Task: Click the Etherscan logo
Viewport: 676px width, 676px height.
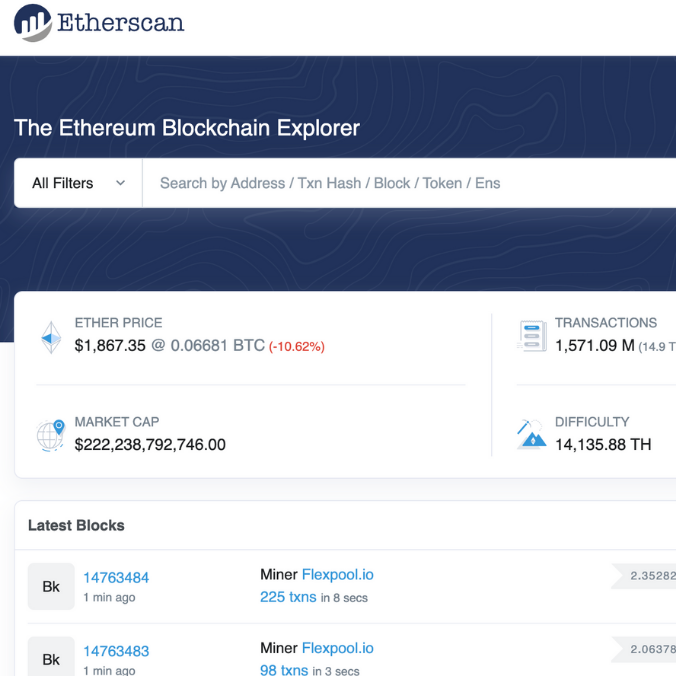Action: 99,23
